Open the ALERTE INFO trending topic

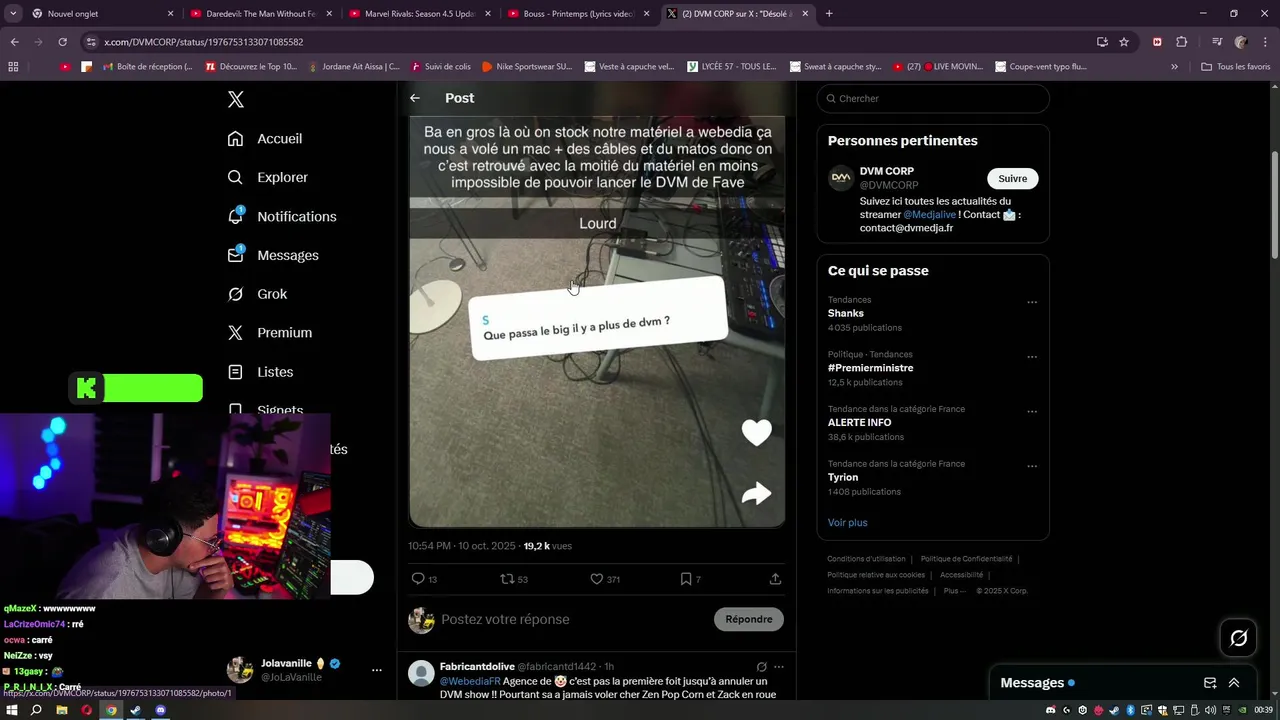pyautogui.click(x=859, y=423)
